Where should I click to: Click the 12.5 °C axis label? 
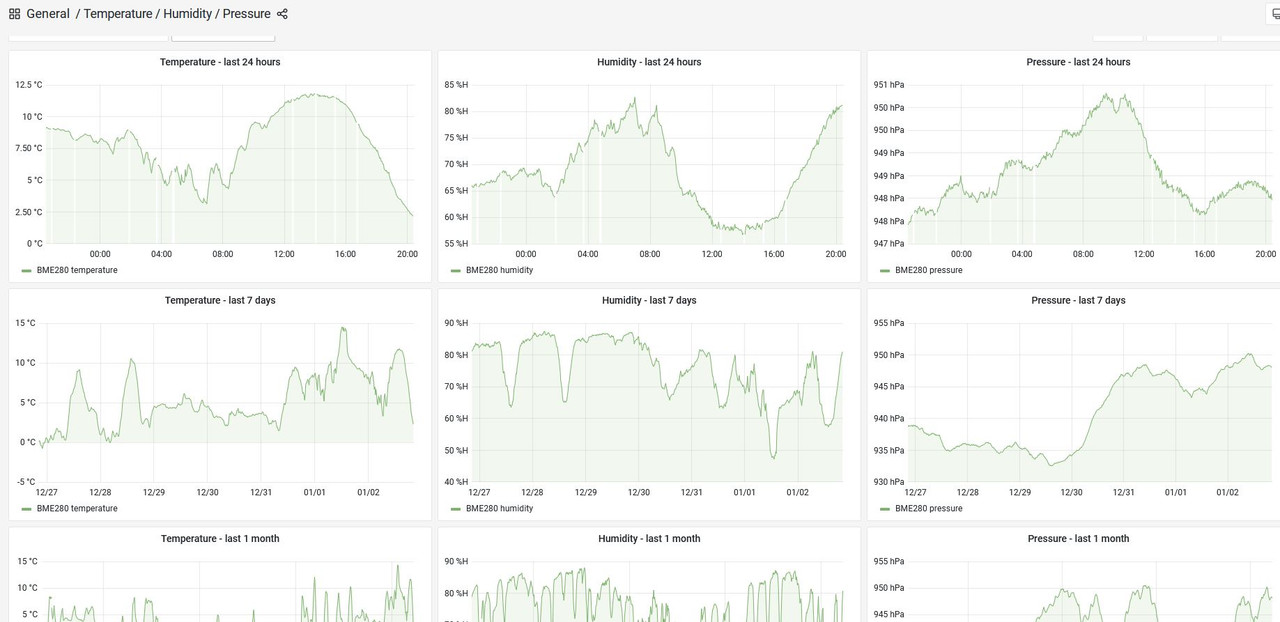[x=29, y=85]
